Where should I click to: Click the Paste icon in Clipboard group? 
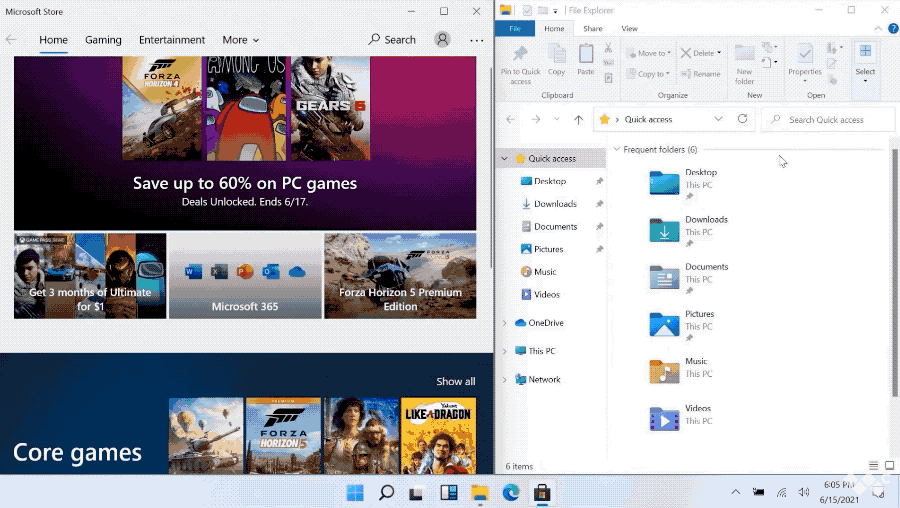tap(586, 58)
